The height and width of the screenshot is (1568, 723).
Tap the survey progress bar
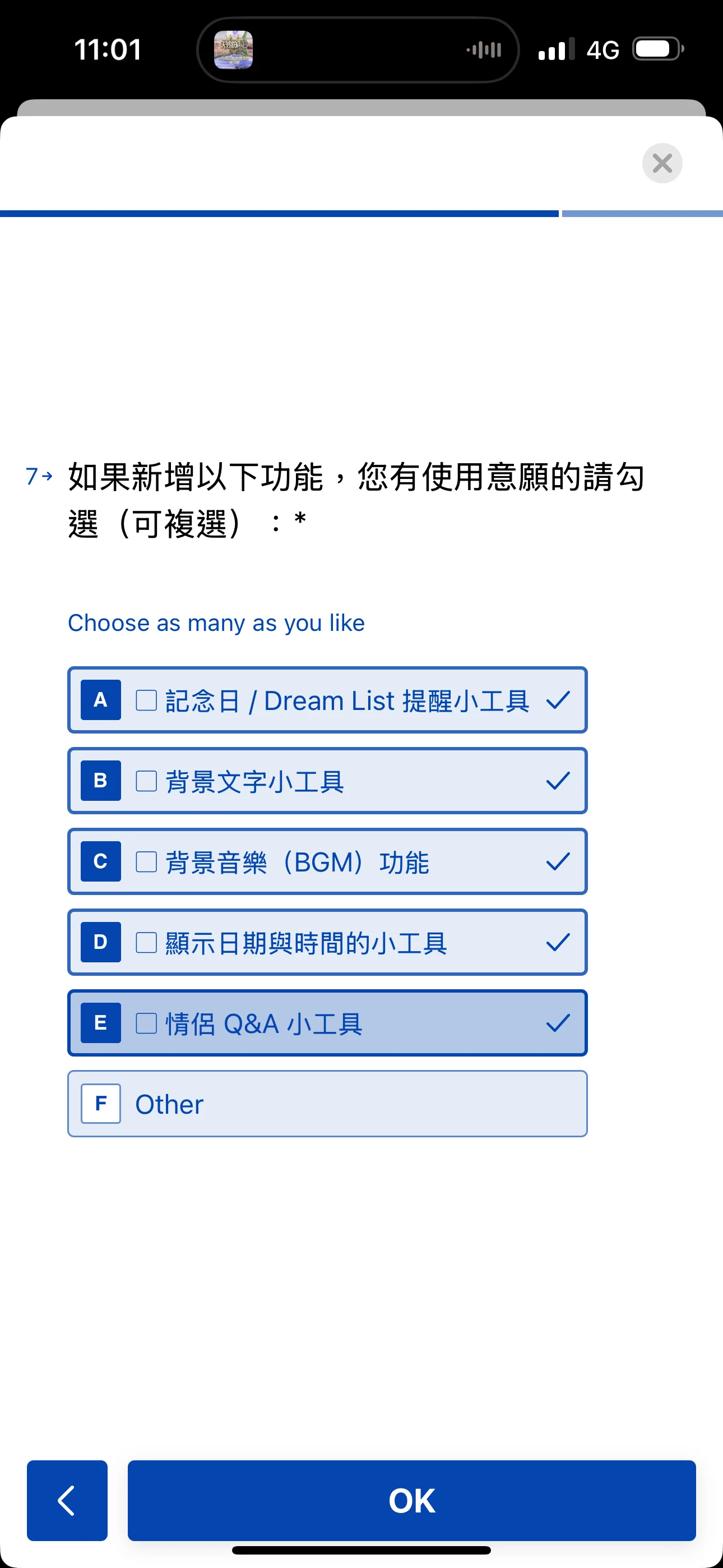coord(361,214)
